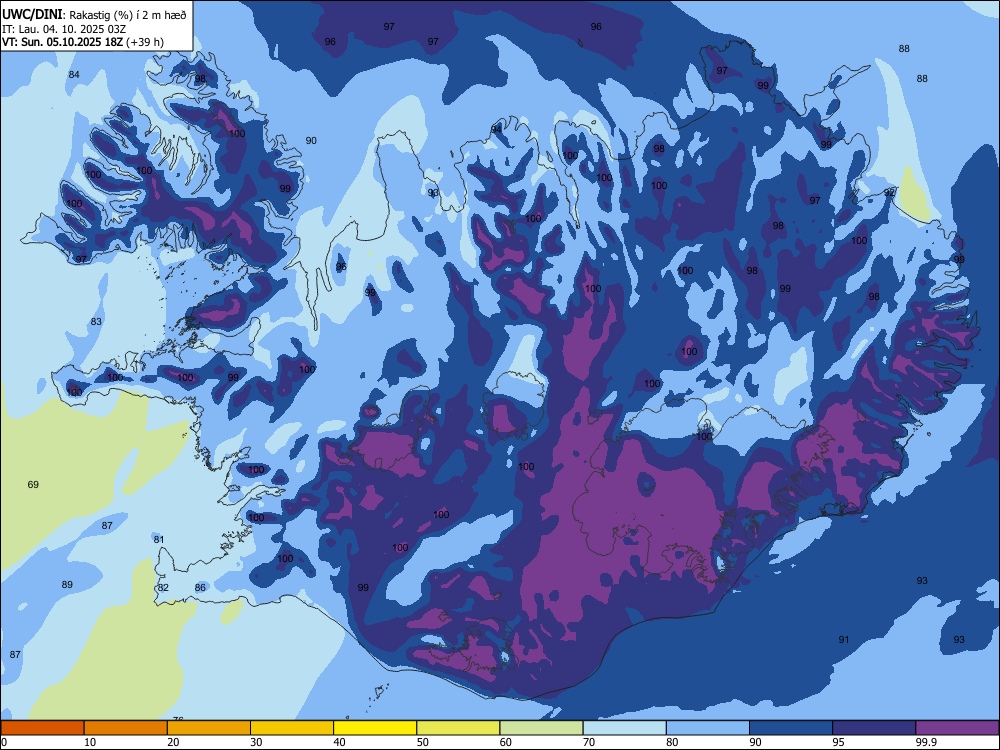Click the light green 60–70 legend swatch
The image size is (1000, 750).
point(541,728)
